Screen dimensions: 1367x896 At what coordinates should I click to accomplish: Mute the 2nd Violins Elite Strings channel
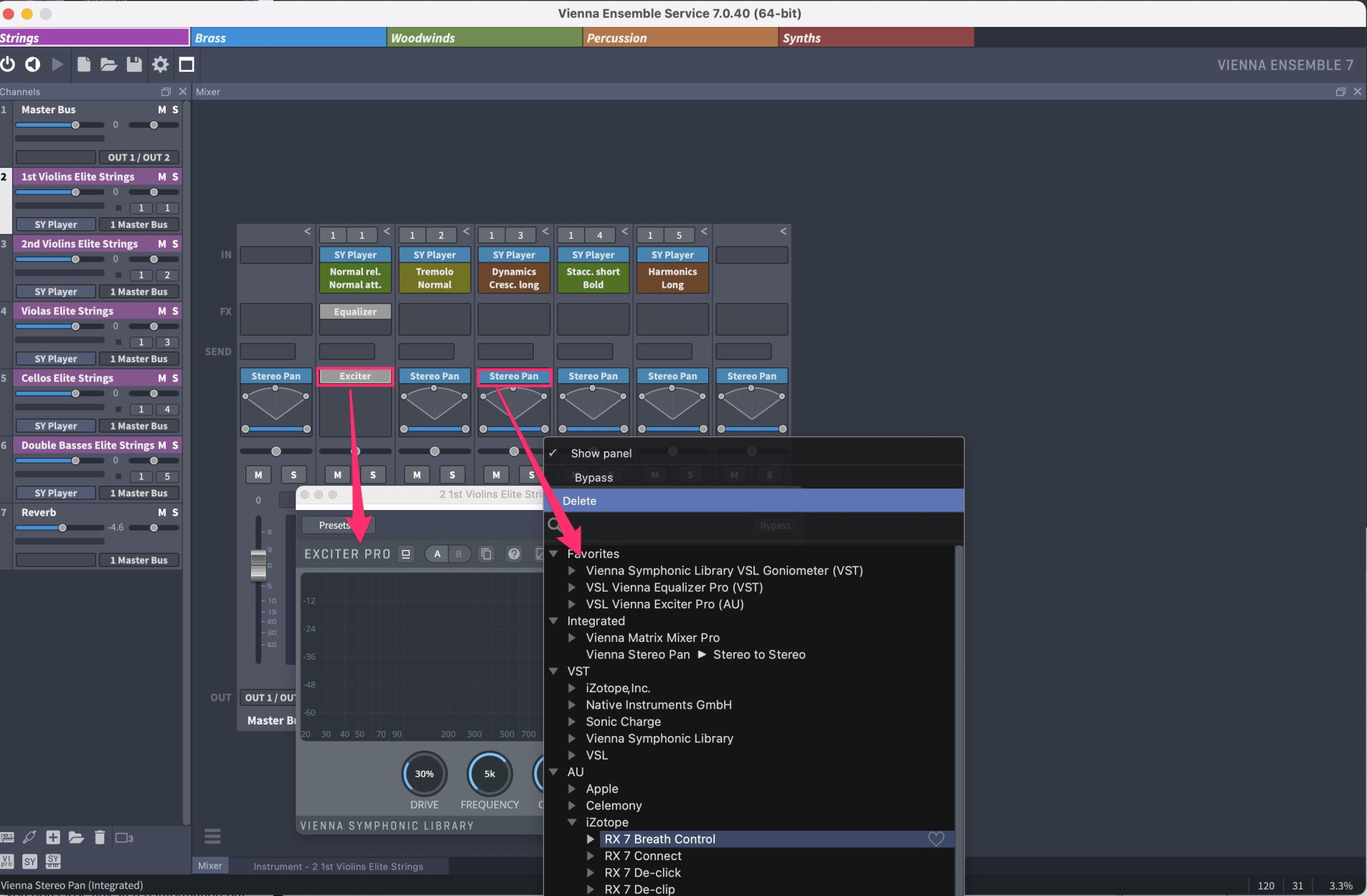162,244
